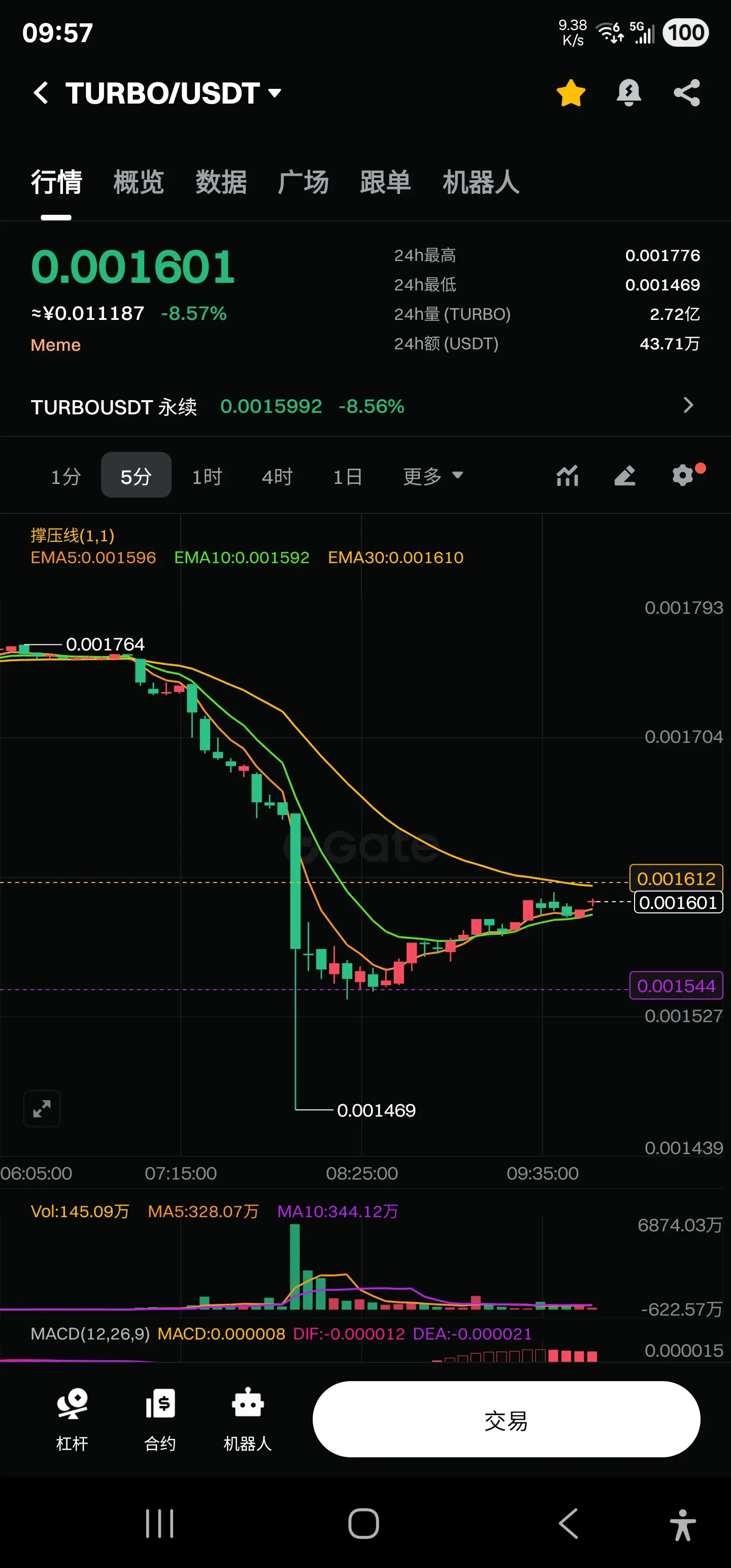Select the 1日 timeframe
731x1568 pixels.
click(x=348, y=476)
